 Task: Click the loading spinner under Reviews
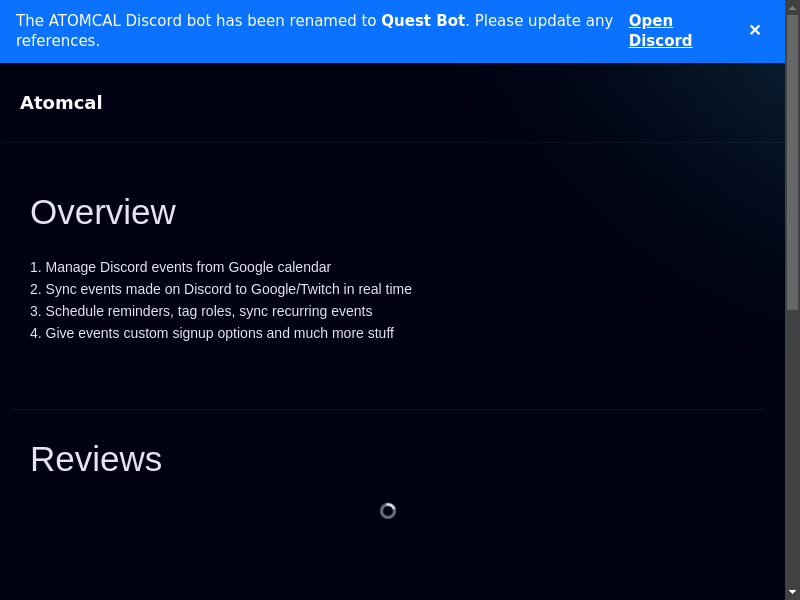(388, 511)
